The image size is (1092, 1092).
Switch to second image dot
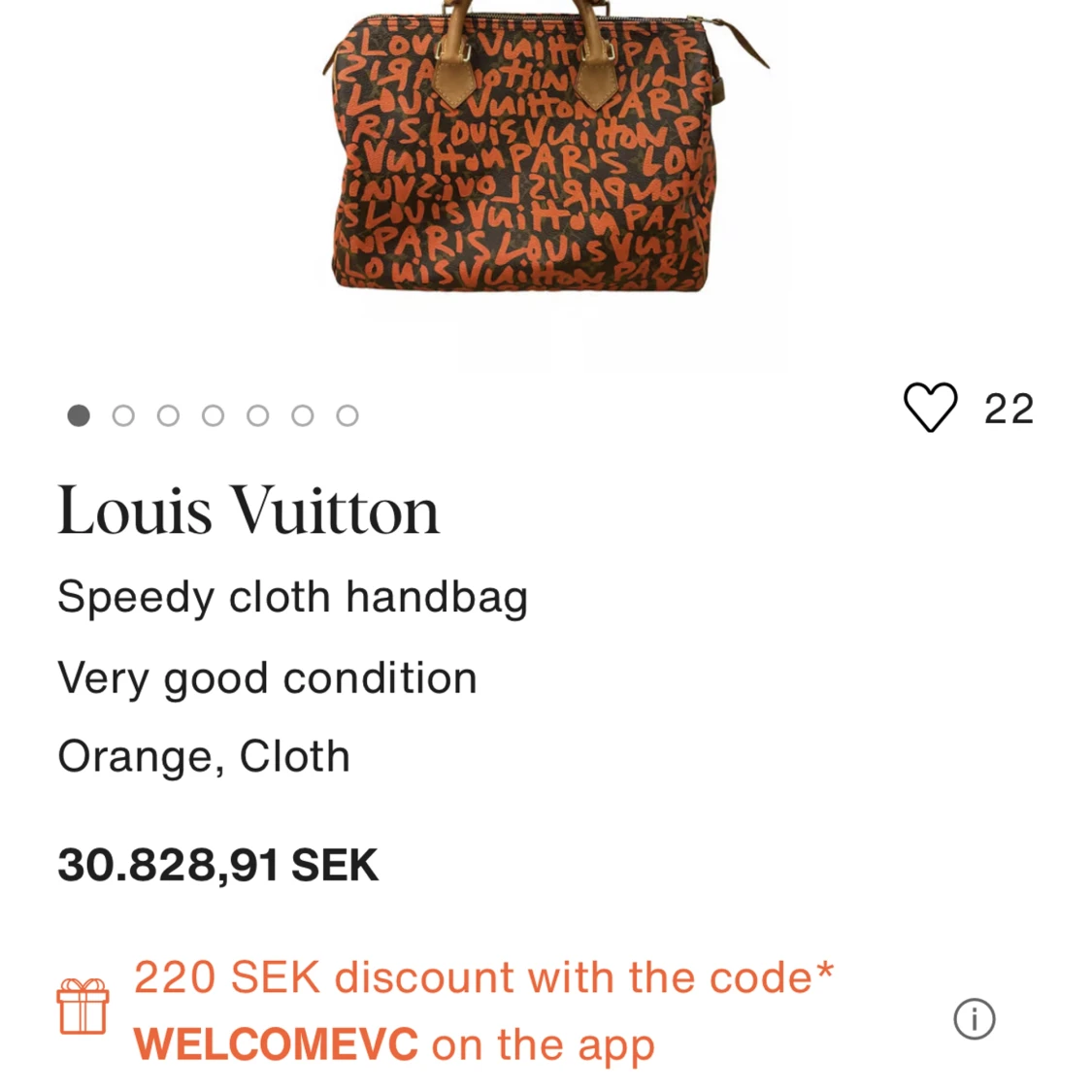click(123, 415)
